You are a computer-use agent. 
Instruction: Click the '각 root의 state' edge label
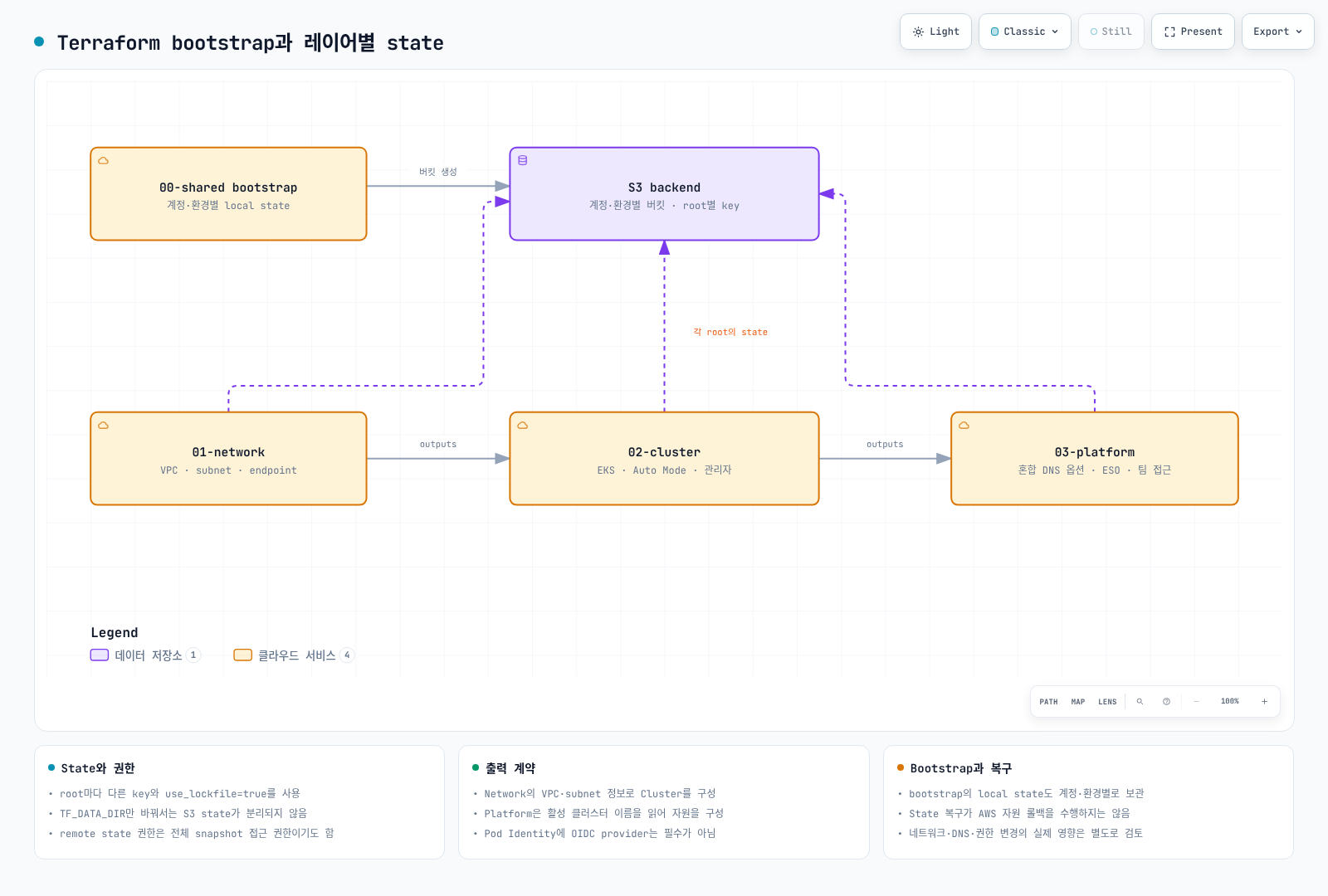coord(730,332)
